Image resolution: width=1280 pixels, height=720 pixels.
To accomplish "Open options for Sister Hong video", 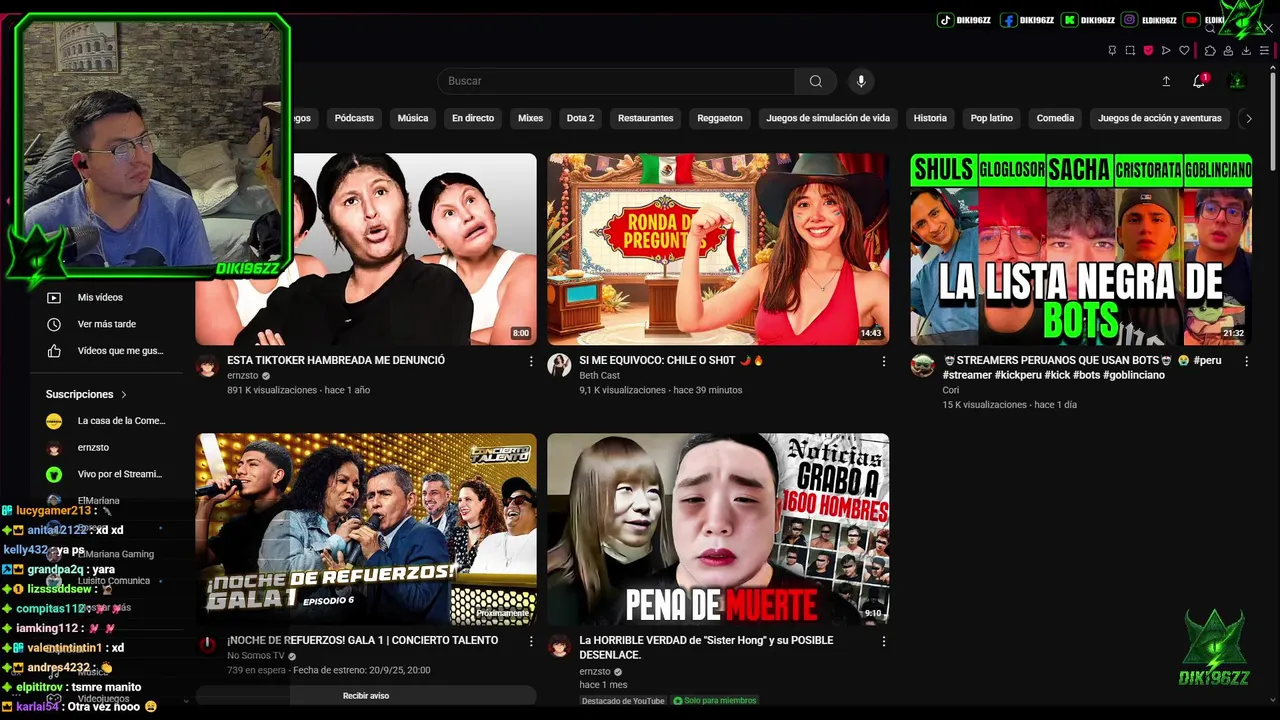I will 883,641.
